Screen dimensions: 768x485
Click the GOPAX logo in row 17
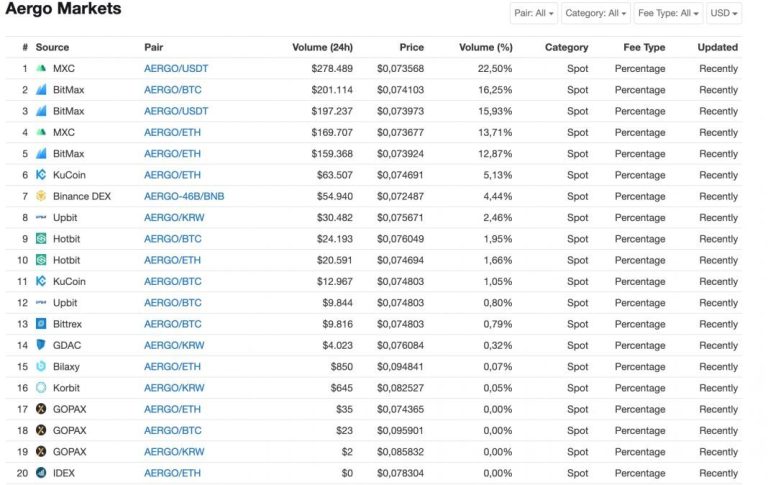tap(41, 409)
